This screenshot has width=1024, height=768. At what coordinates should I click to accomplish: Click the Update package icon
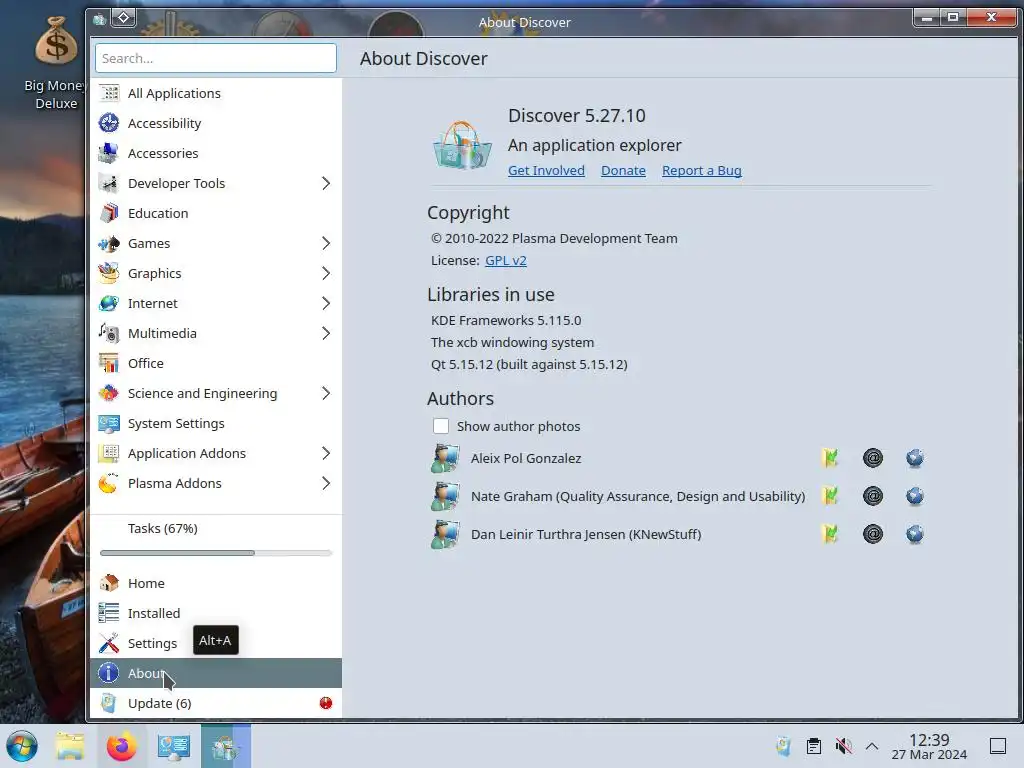click(x=109, y=703)
